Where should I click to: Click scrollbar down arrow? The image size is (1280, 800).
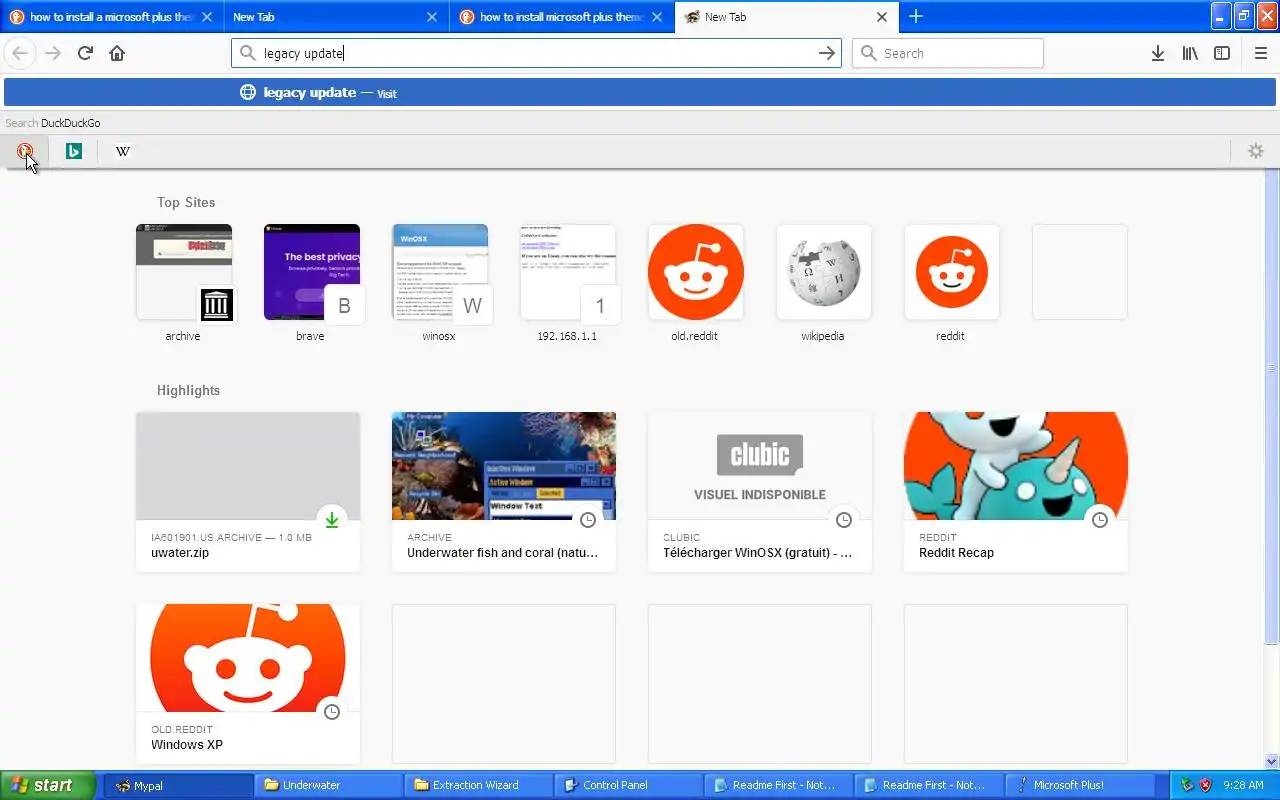[1272, 761]
